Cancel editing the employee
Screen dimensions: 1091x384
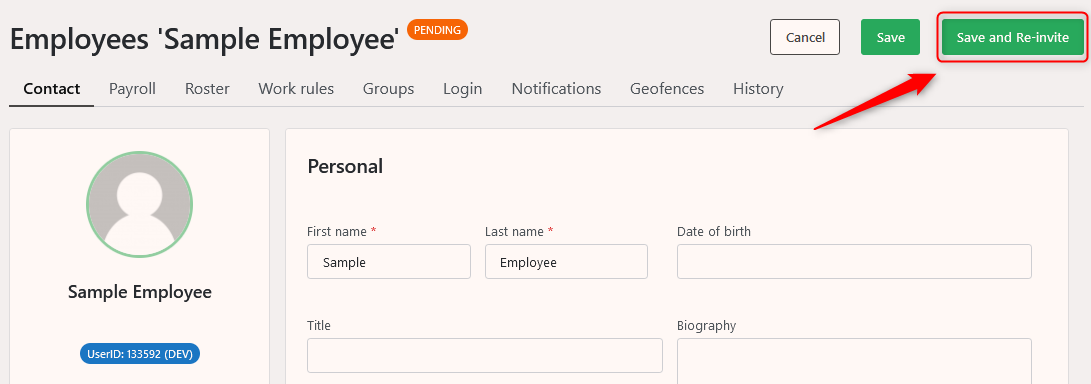pos(805,37)
